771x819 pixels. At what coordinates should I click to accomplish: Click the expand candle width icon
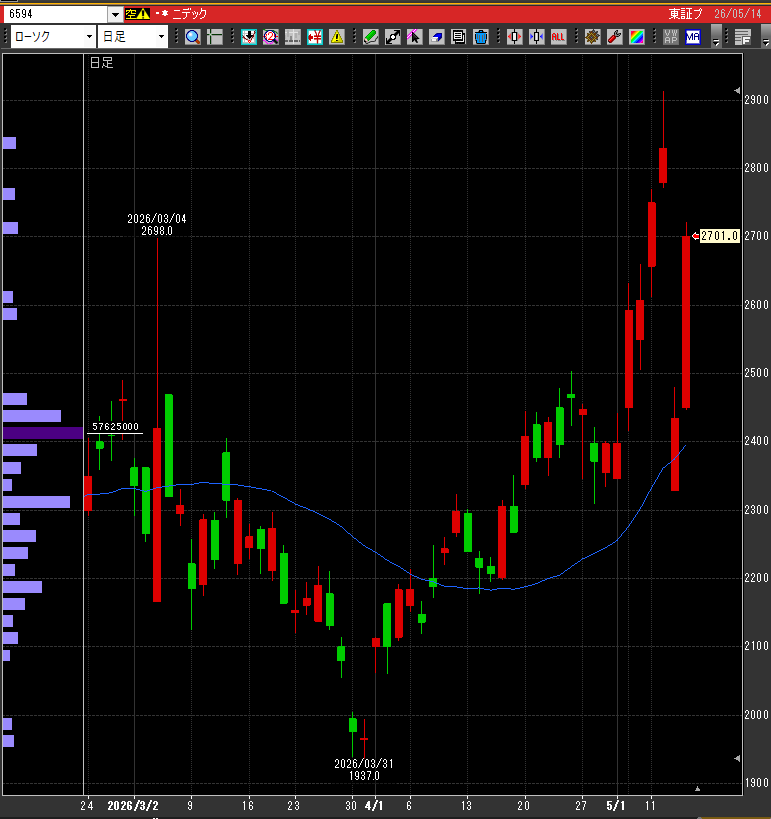tap(515, 37)
